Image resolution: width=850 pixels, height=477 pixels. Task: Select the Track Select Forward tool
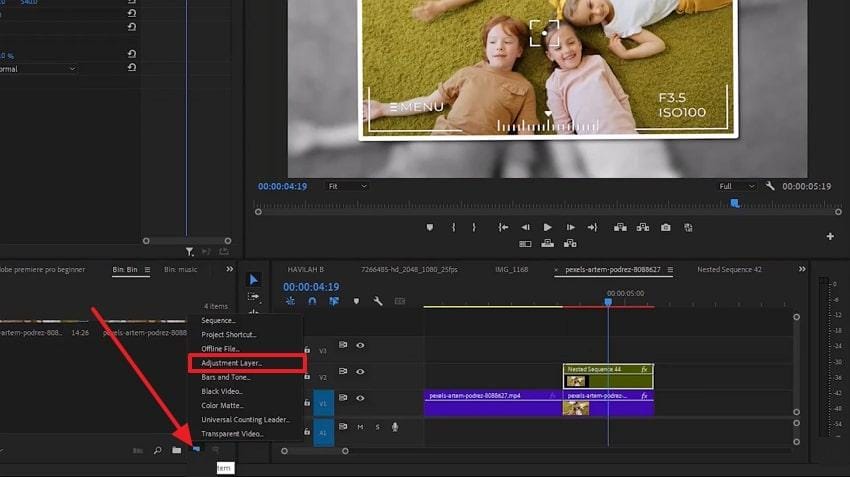[253, 296]
